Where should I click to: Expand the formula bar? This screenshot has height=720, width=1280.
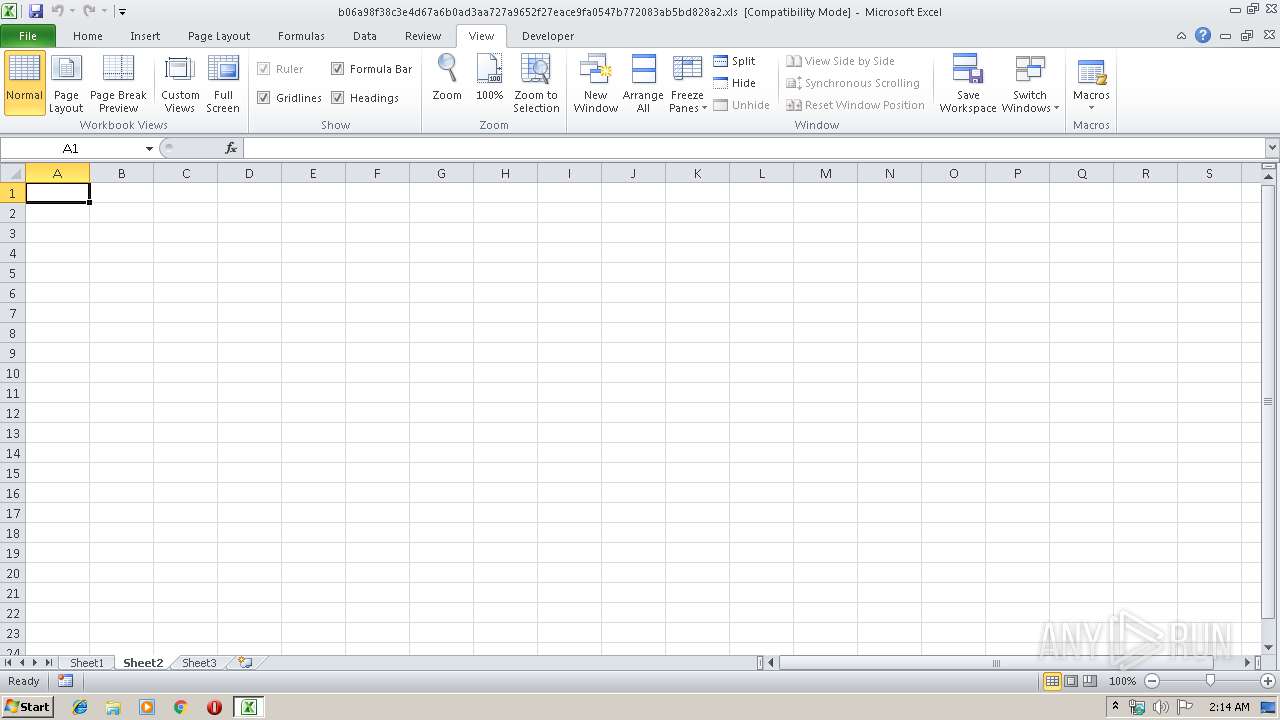1272,148
